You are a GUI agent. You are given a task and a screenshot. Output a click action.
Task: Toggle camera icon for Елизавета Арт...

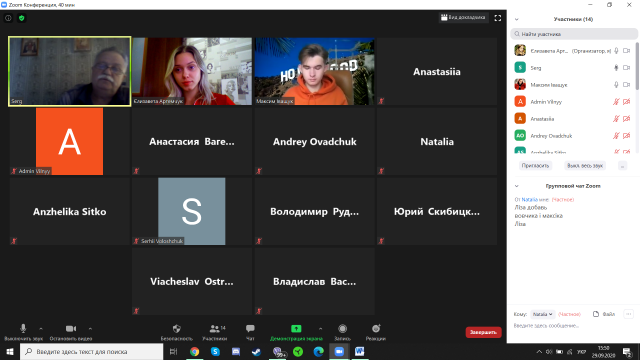click(627, 51)
